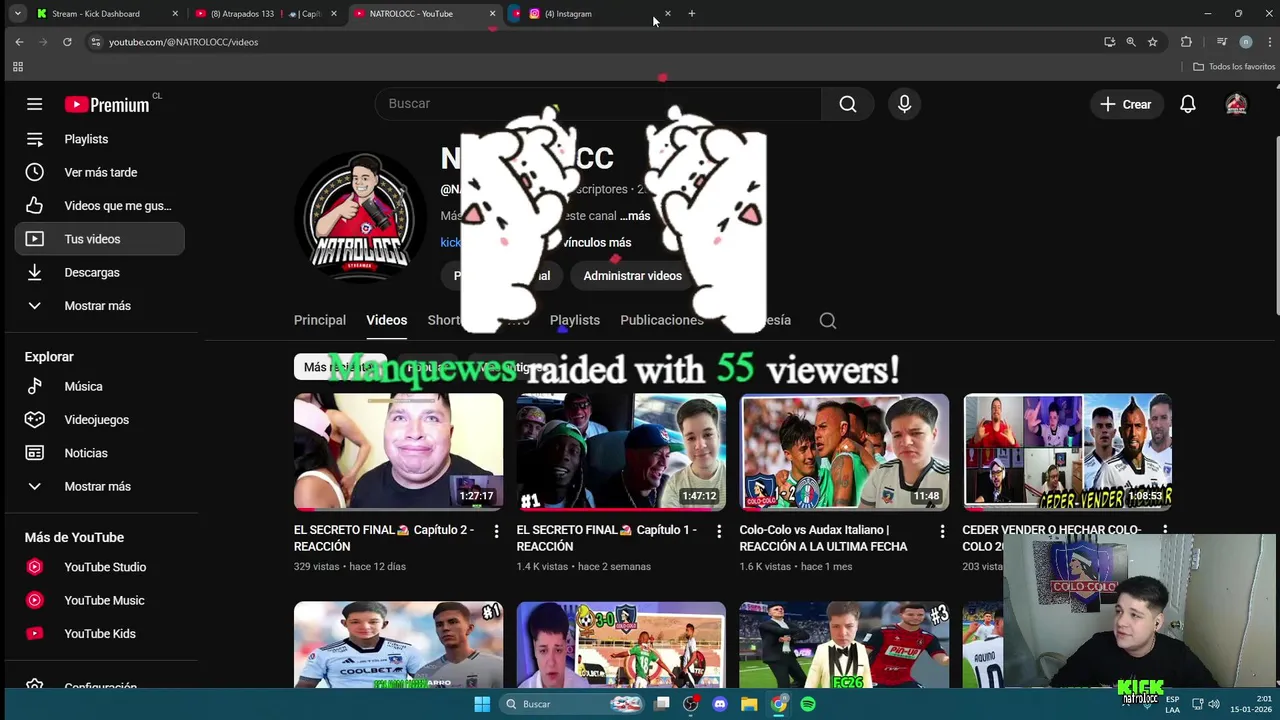Screen dimensions: 1280x720
Task: Open the channel Playlists tab
Action: coord(575,320)
